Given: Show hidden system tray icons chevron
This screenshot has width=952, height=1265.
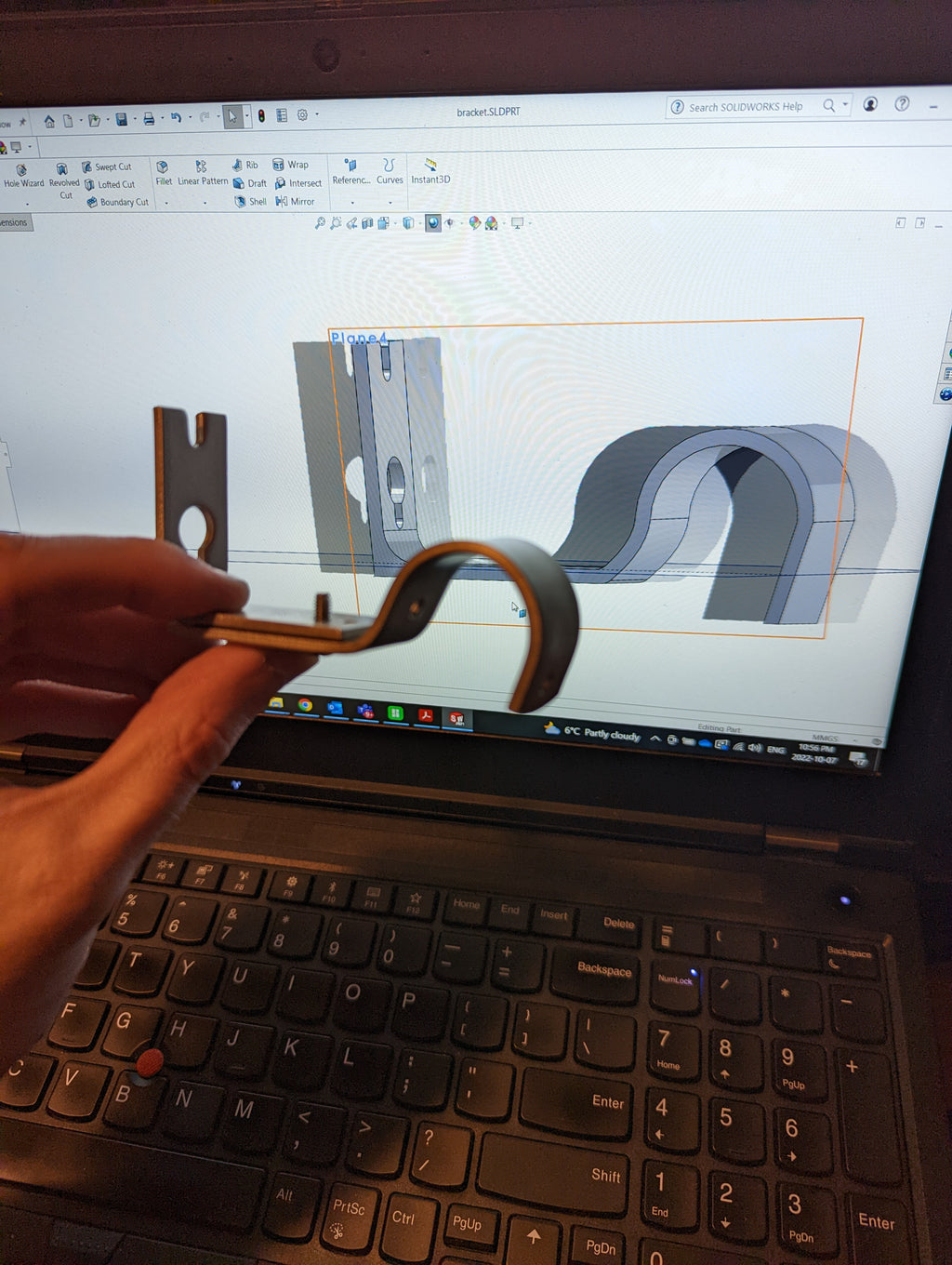Looking at the screenshot, I should (x=655, y=739).
